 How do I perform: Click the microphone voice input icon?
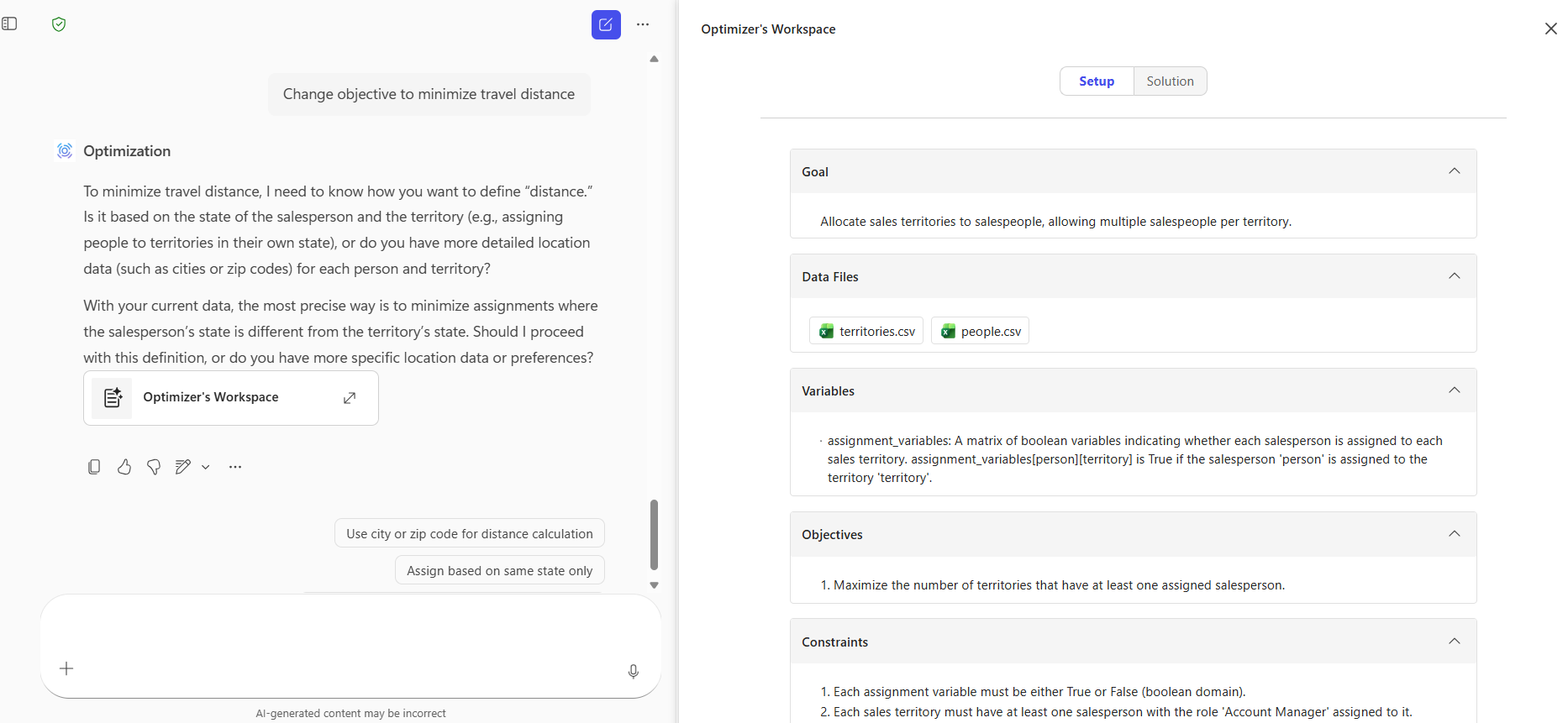(634, 671)
